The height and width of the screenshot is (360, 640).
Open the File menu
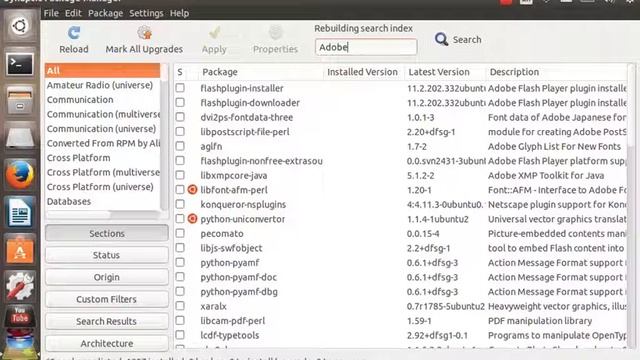click(51, 13)
